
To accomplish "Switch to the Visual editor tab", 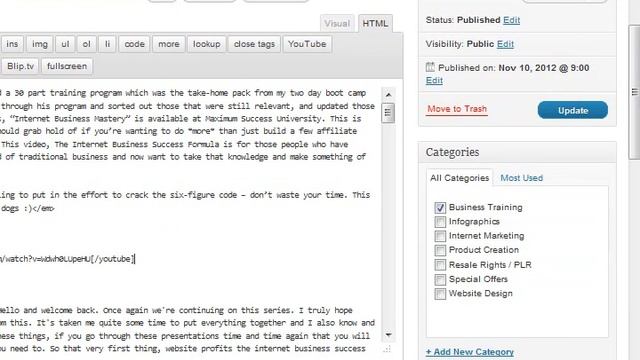I will pyautogui.click(x=337, y=24).
